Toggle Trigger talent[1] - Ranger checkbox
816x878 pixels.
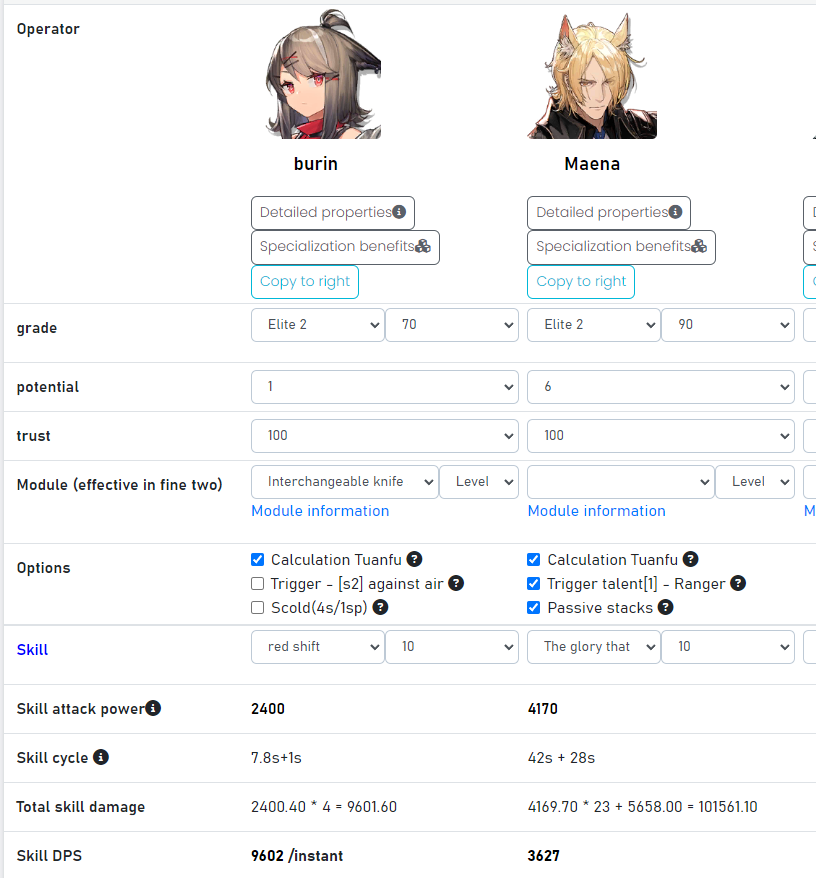(x=534, y=583)
